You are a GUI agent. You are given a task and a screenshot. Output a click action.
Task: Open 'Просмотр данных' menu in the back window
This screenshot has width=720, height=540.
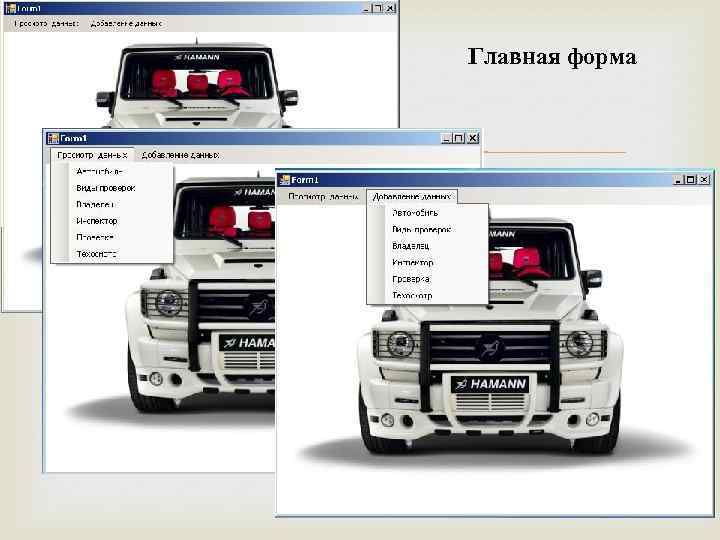[46, 23]
